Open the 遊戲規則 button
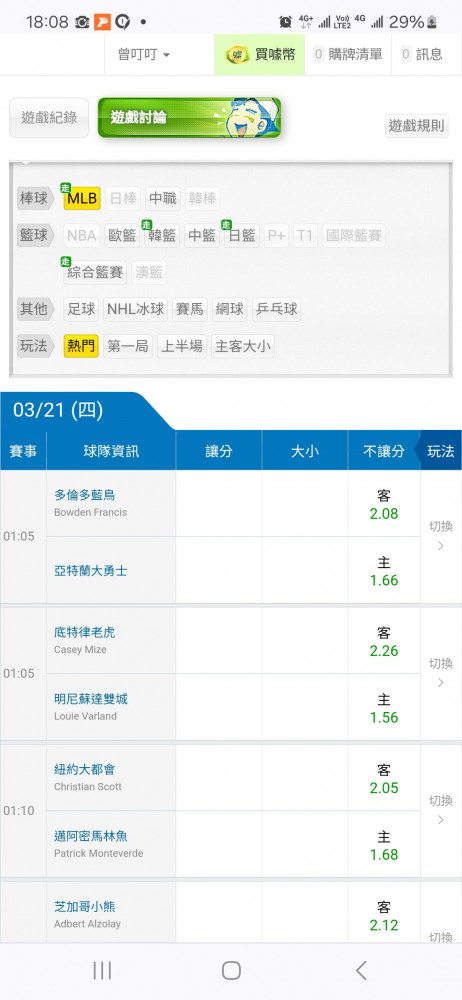The width and height of the screenshot is (462, 1000). coord(417,126)
